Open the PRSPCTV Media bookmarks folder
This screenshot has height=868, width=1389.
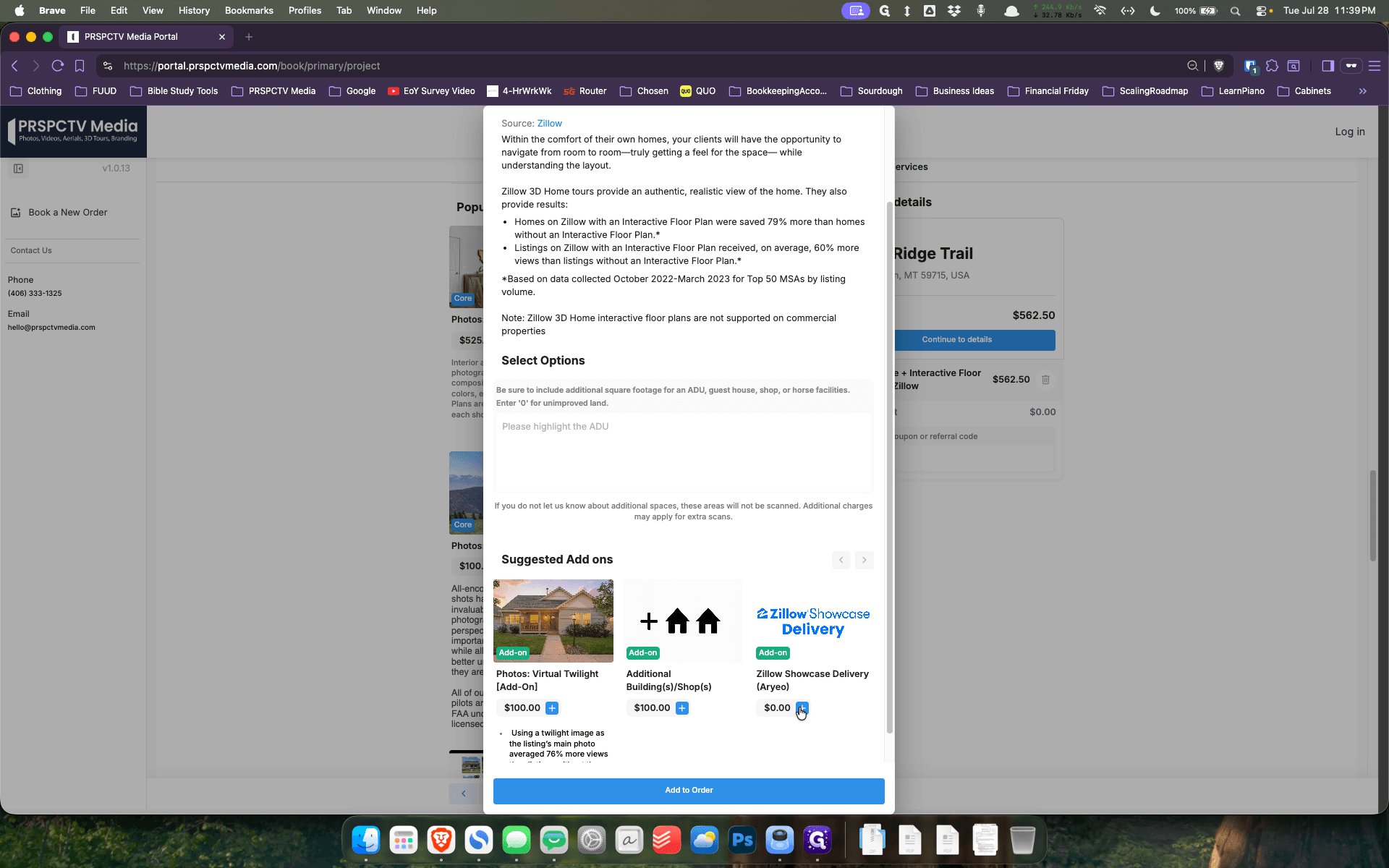pyautogui.click(x=273, y=91)
